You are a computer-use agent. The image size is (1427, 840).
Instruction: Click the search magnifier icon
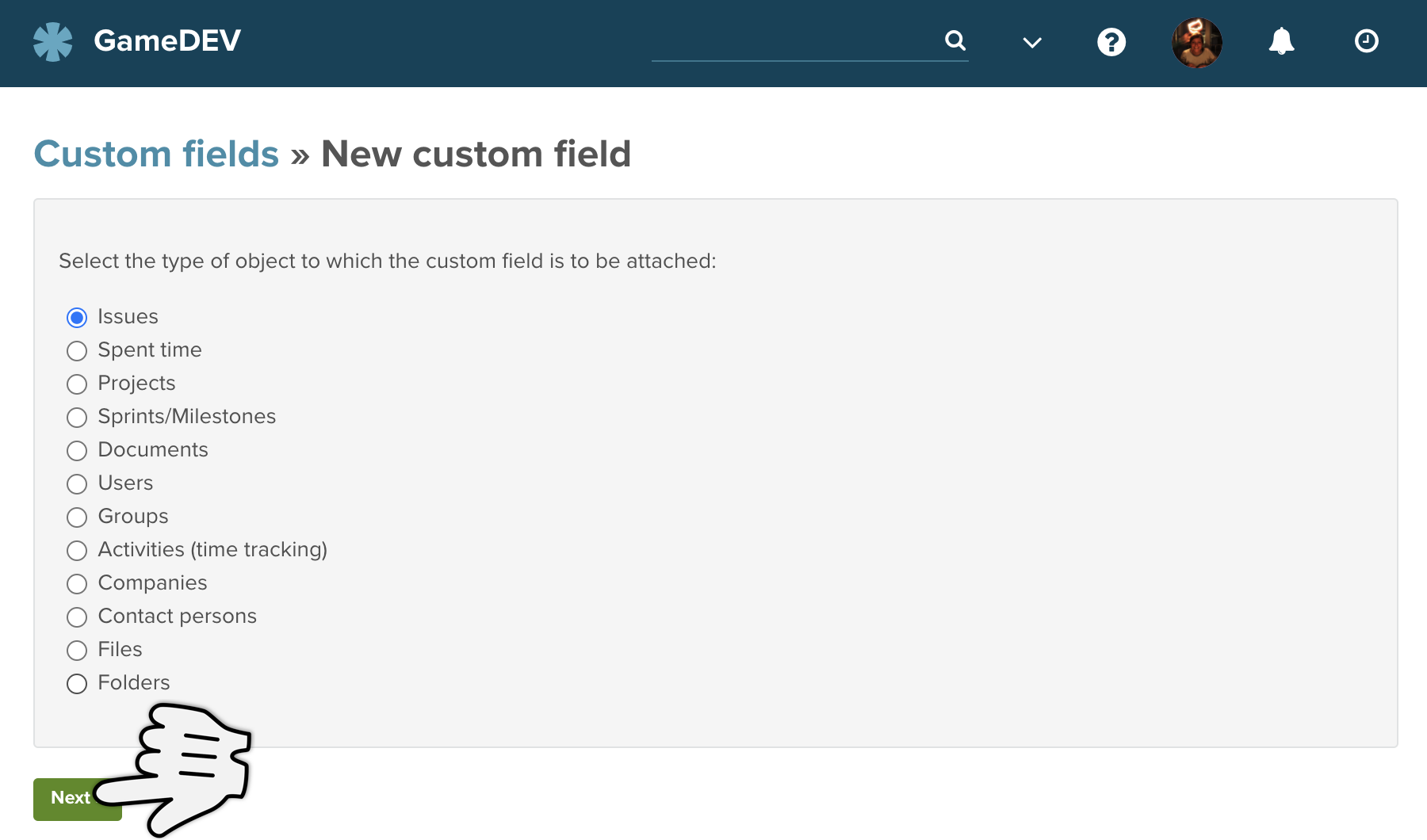click(x=955, y=40)
